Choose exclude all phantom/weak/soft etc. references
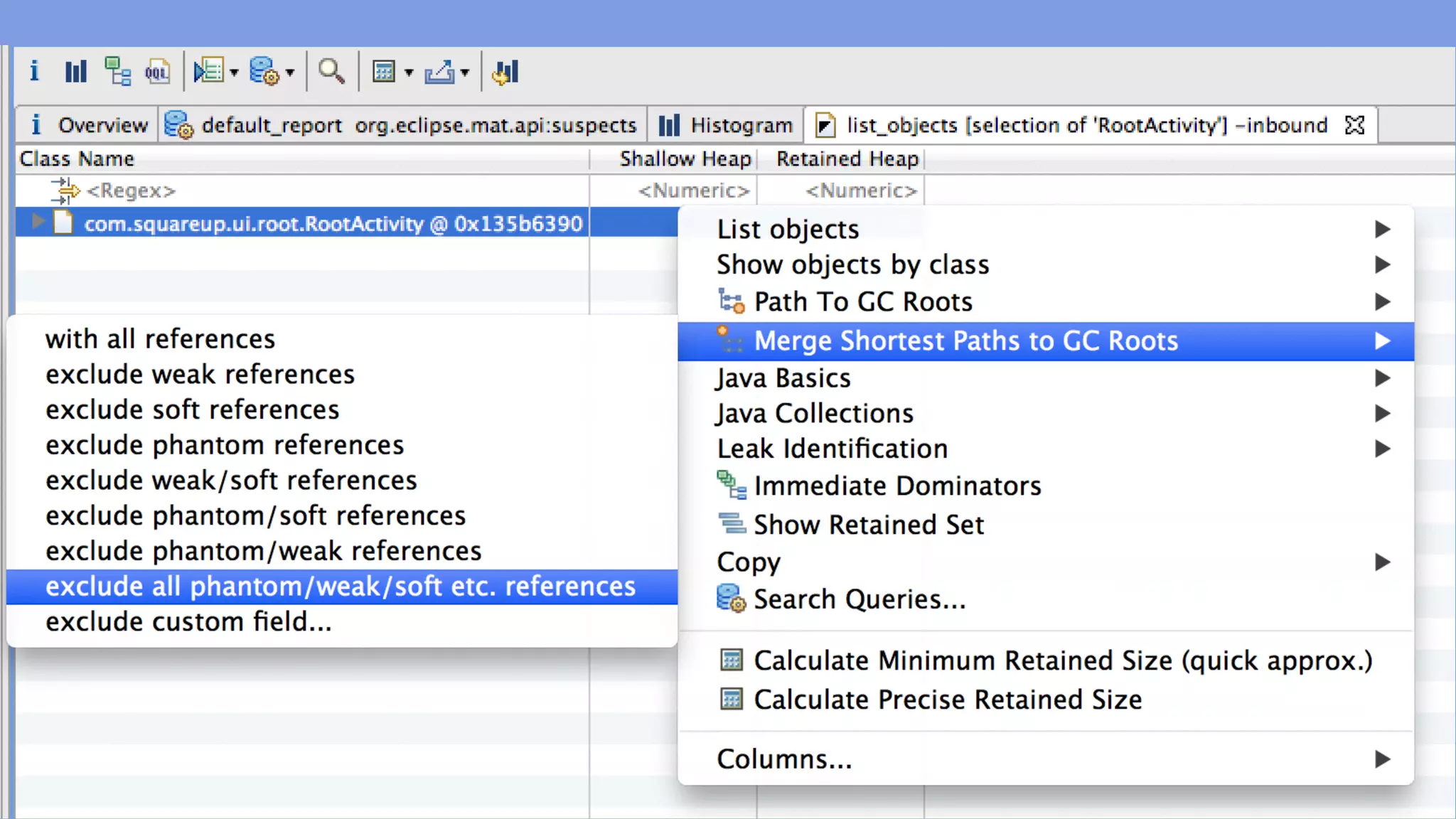 pos(341,587)
